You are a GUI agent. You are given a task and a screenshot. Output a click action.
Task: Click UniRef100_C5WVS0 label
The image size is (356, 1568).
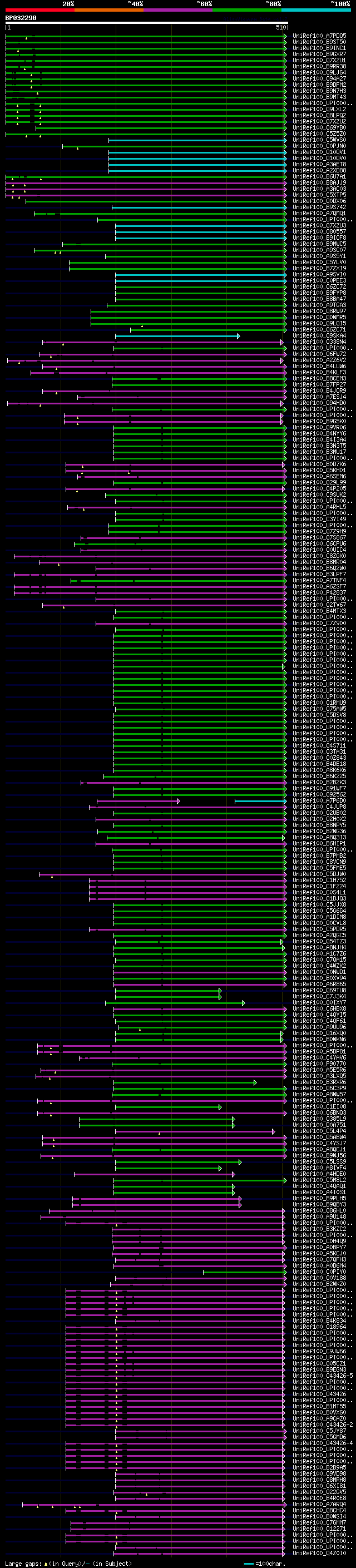[319, 140]
